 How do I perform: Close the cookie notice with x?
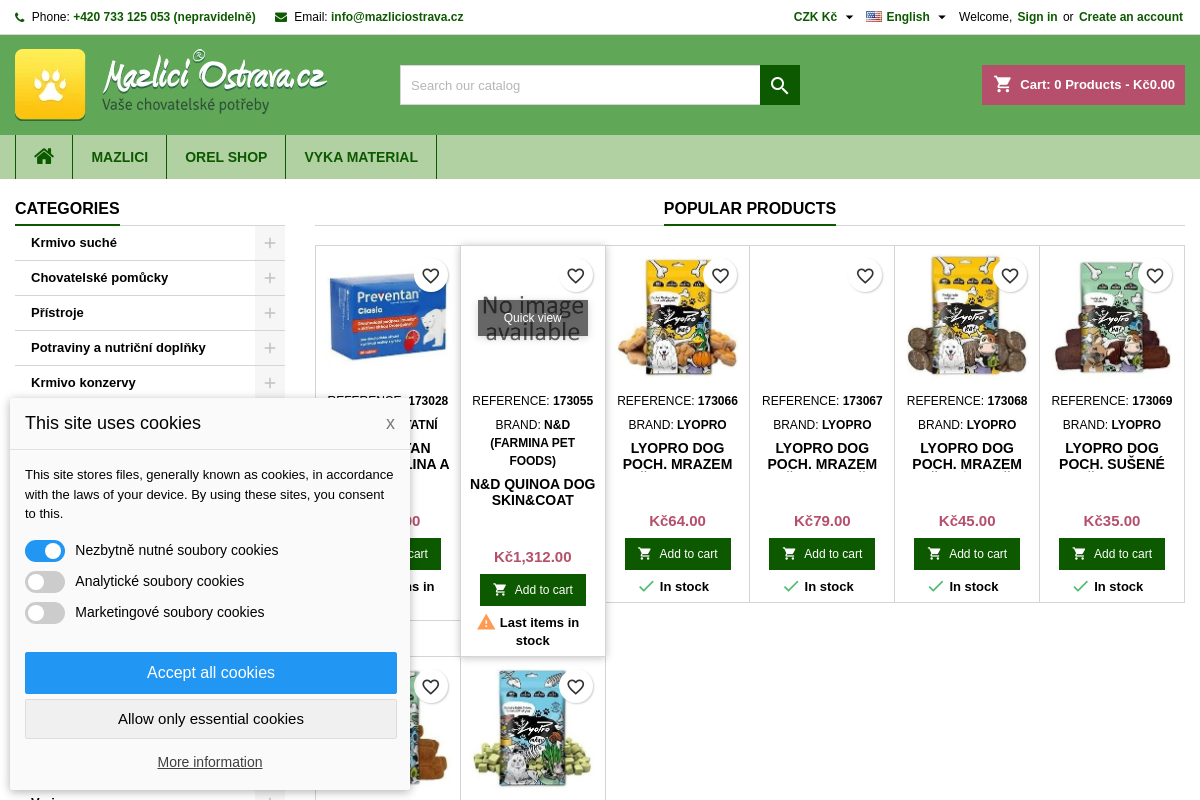pyautogui.click(x=390, y=424)
